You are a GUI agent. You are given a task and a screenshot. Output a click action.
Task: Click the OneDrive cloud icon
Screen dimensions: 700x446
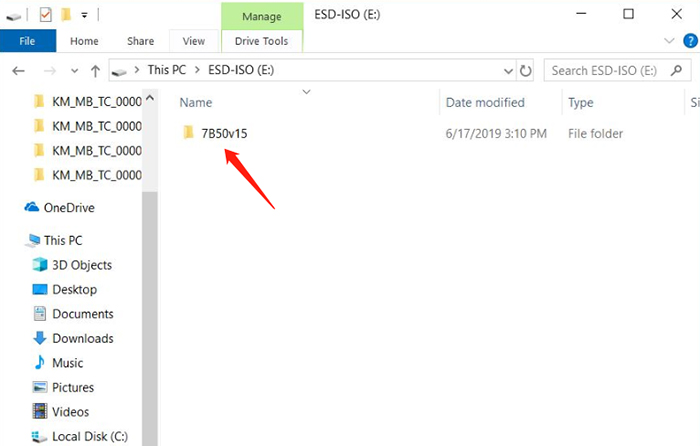(32, 207)
